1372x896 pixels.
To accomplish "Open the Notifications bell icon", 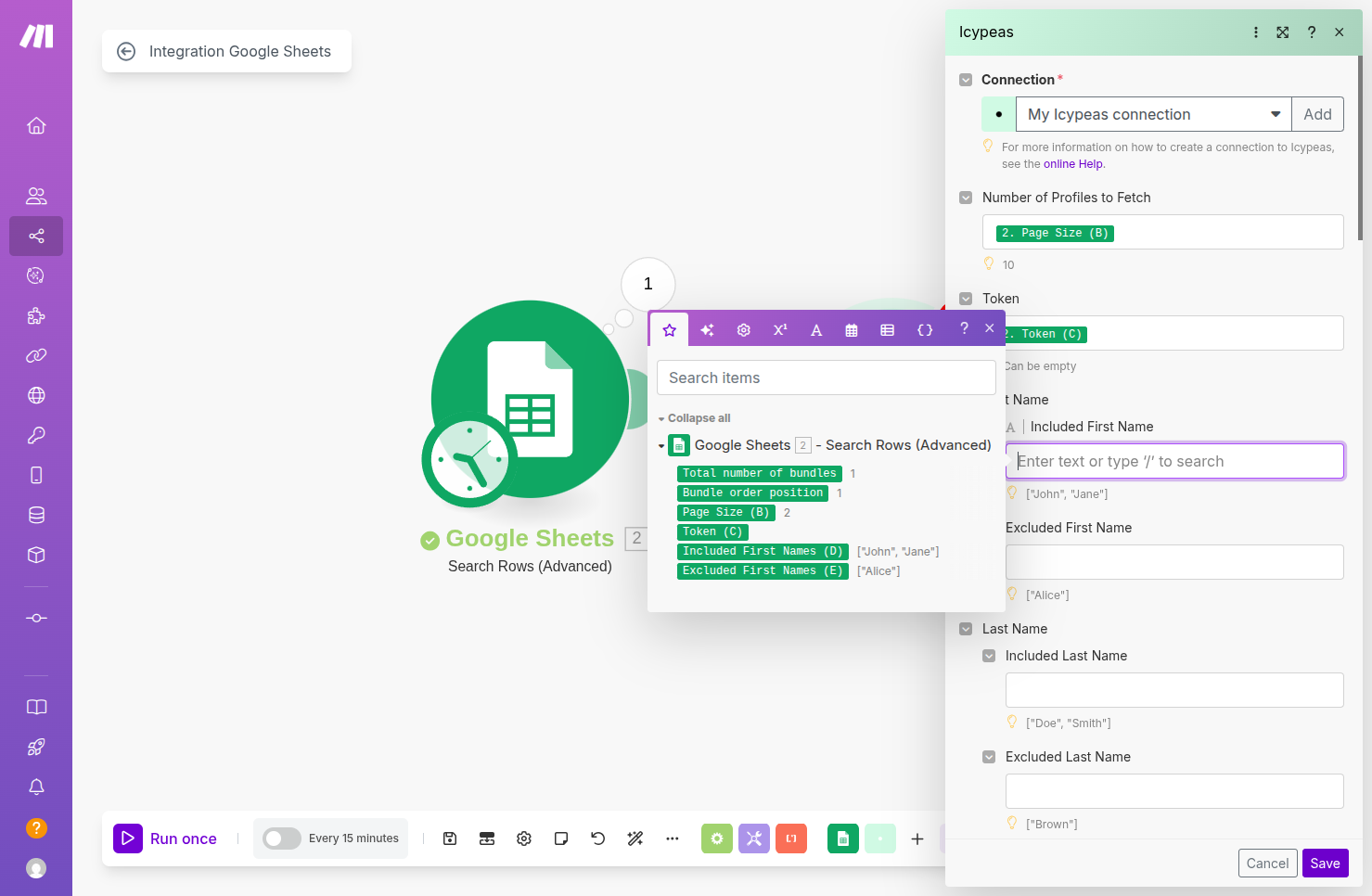I will pyautogui.click(x=36, y=787).
